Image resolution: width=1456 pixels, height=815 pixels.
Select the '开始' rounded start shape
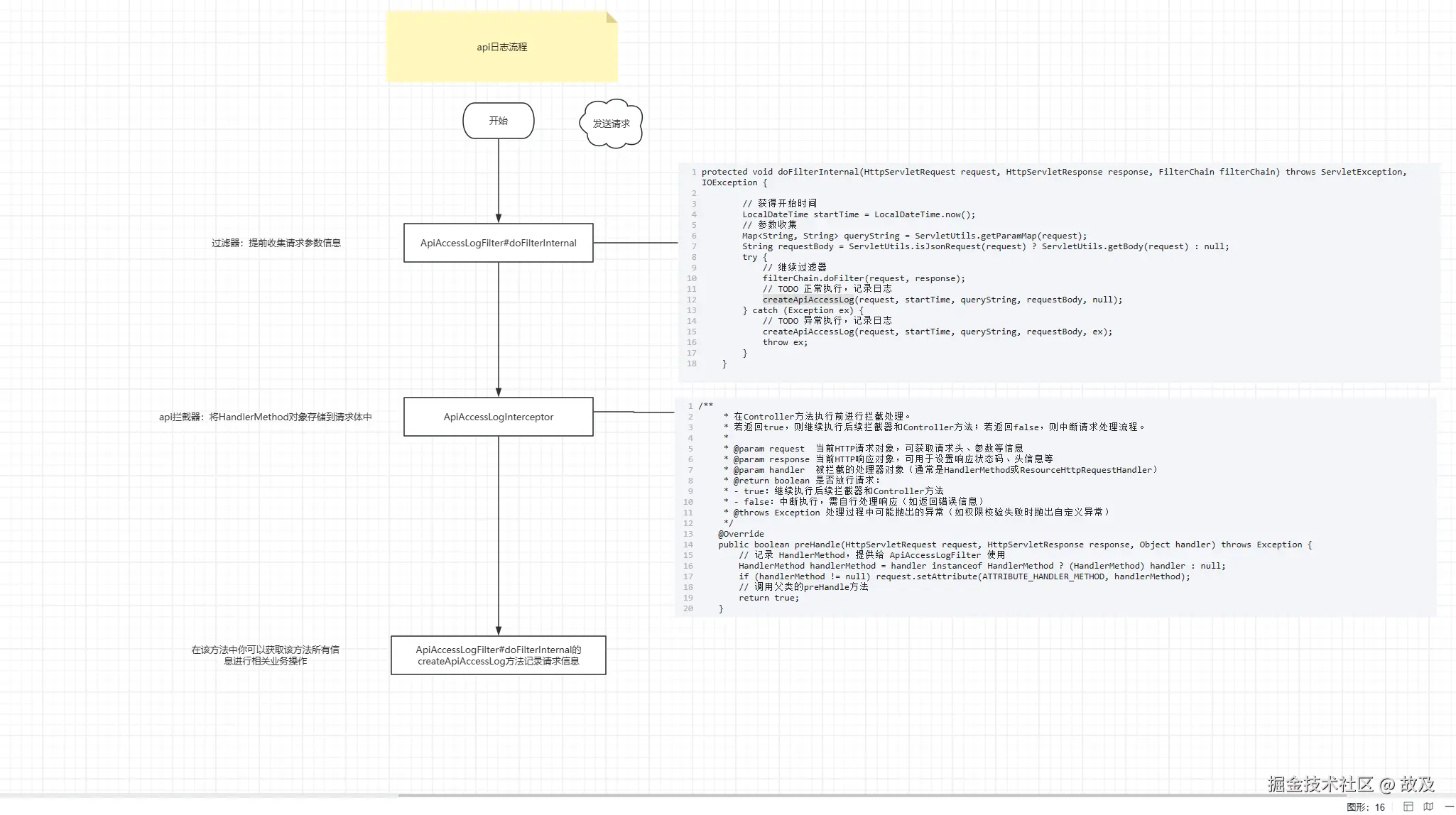pyautogui.click(x=498, y=121)
